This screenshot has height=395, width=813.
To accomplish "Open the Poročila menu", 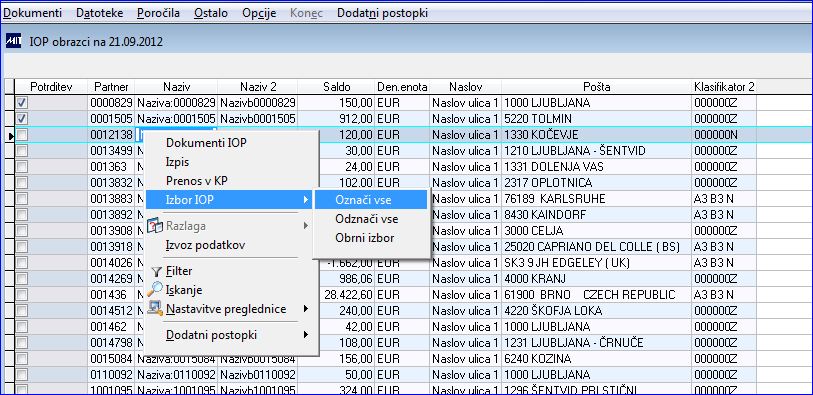I will tap(159, 13).
